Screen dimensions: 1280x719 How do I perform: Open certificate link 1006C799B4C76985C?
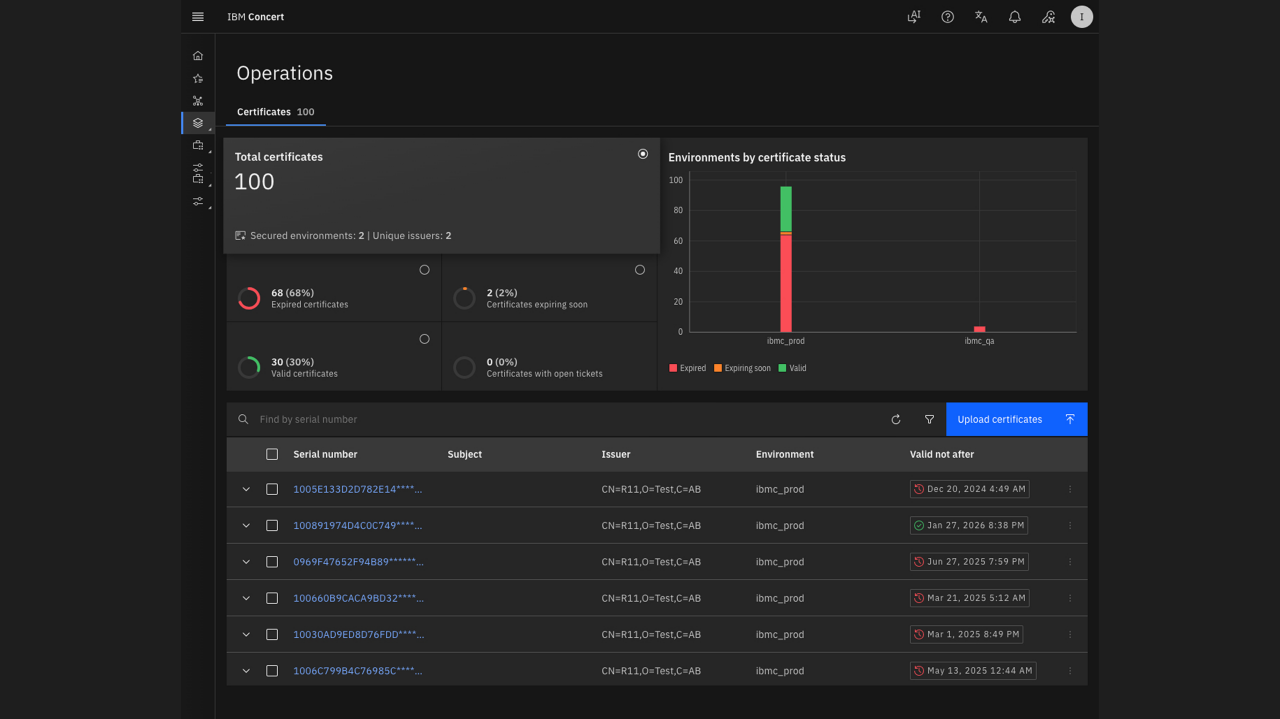coord(358,671)
